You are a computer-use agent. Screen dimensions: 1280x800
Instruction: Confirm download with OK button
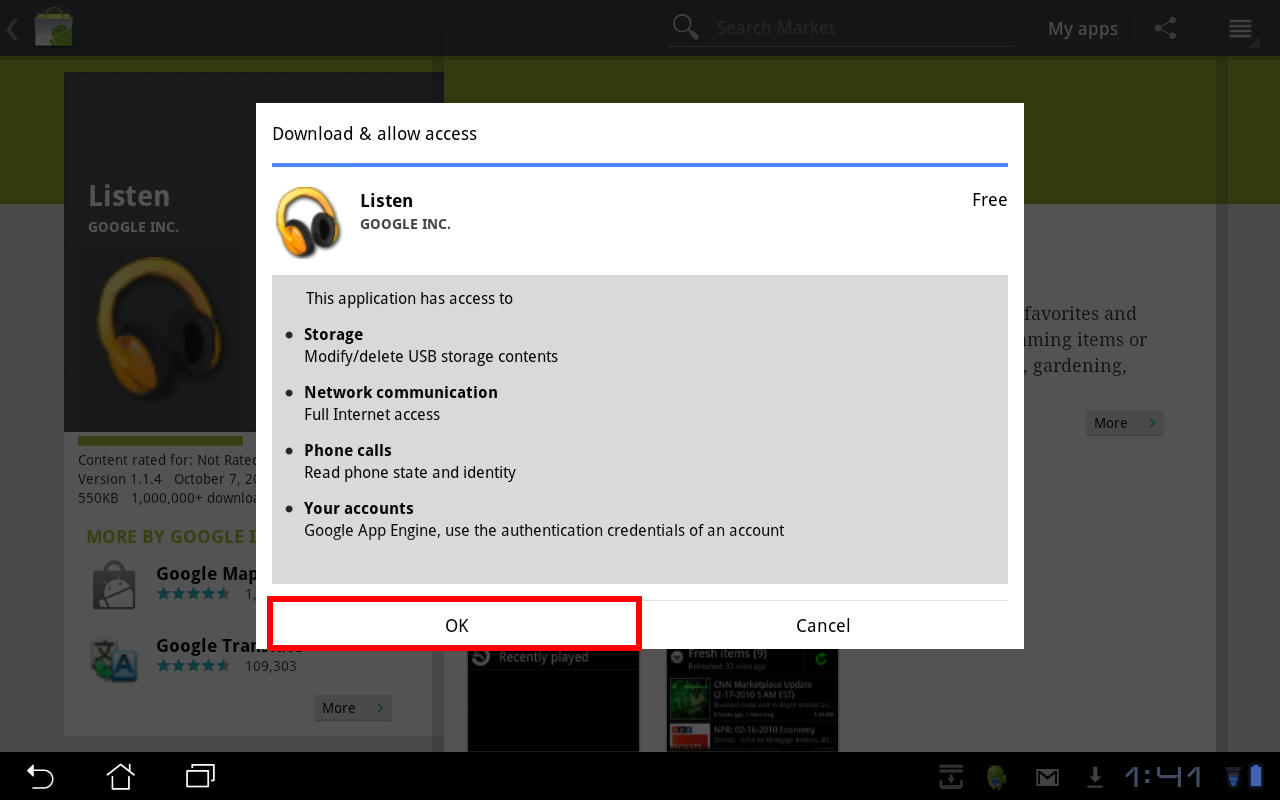pyautogui.click(x=455, y=625)
